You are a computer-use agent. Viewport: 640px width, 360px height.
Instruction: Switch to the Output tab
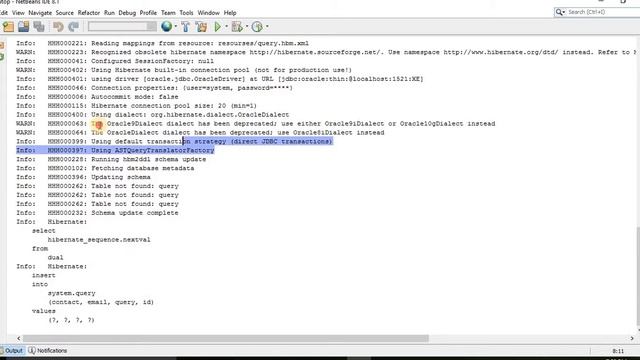(13, 351)
